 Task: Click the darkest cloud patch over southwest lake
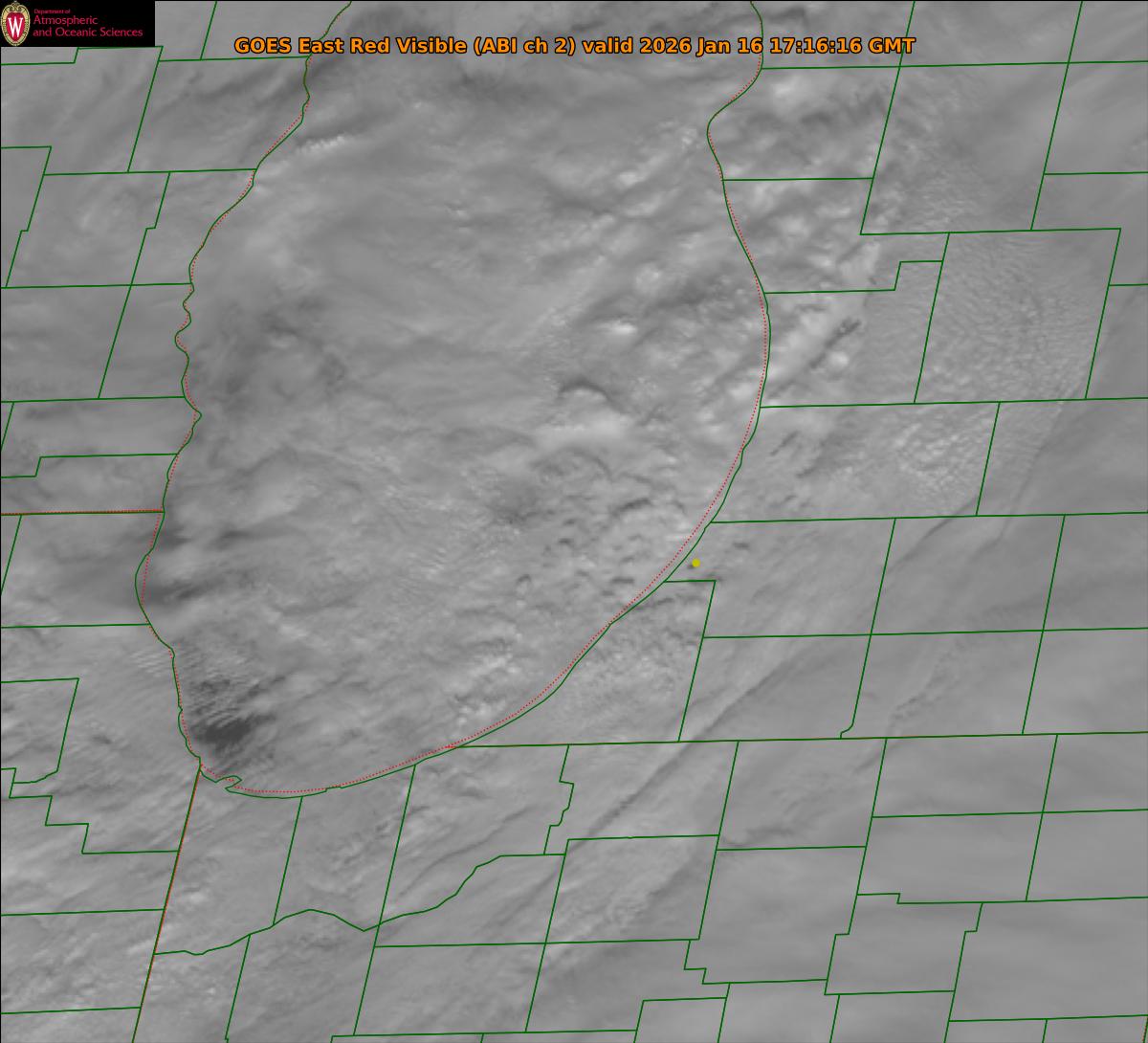[x=220, y=732]
